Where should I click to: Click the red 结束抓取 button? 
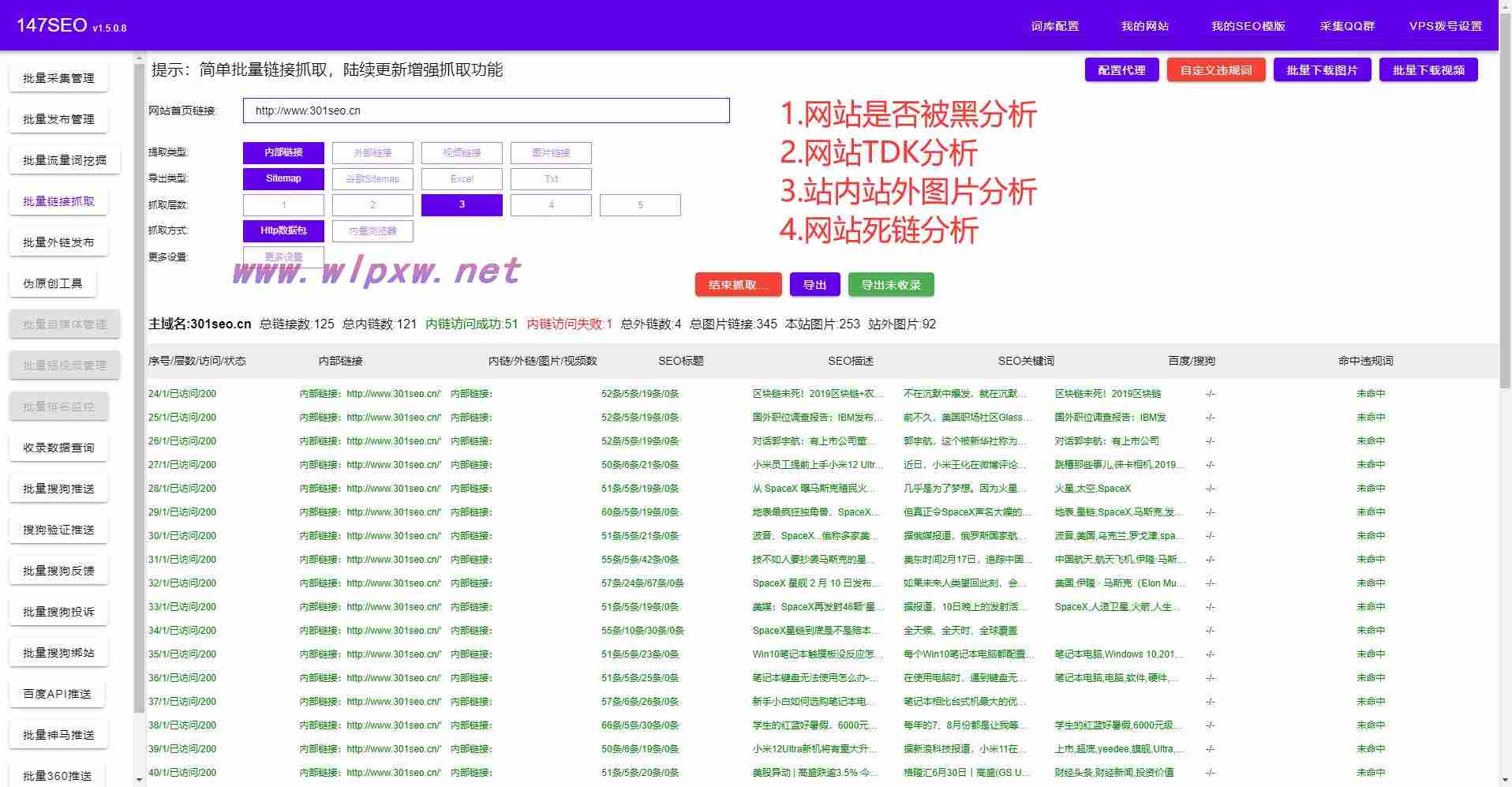738,285
